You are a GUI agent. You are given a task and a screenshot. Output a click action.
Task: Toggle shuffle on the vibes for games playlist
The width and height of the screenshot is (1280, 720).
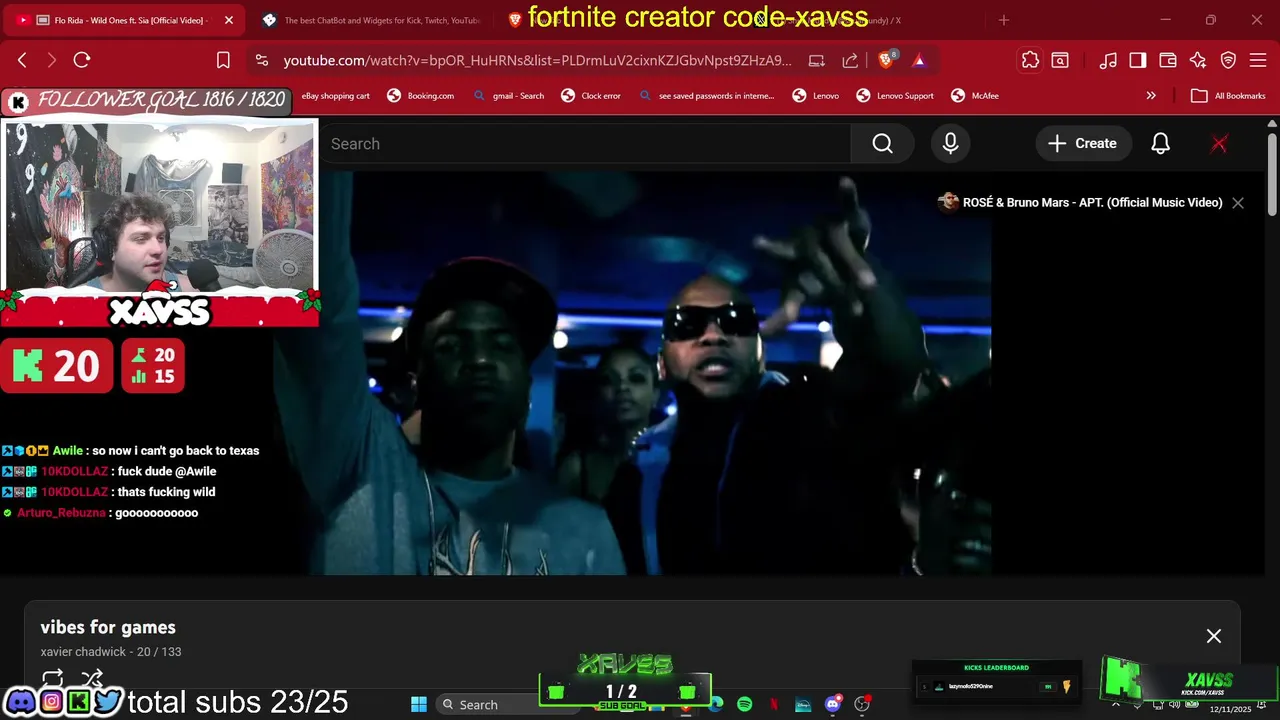pyautogui.click(x=93, y=679)
